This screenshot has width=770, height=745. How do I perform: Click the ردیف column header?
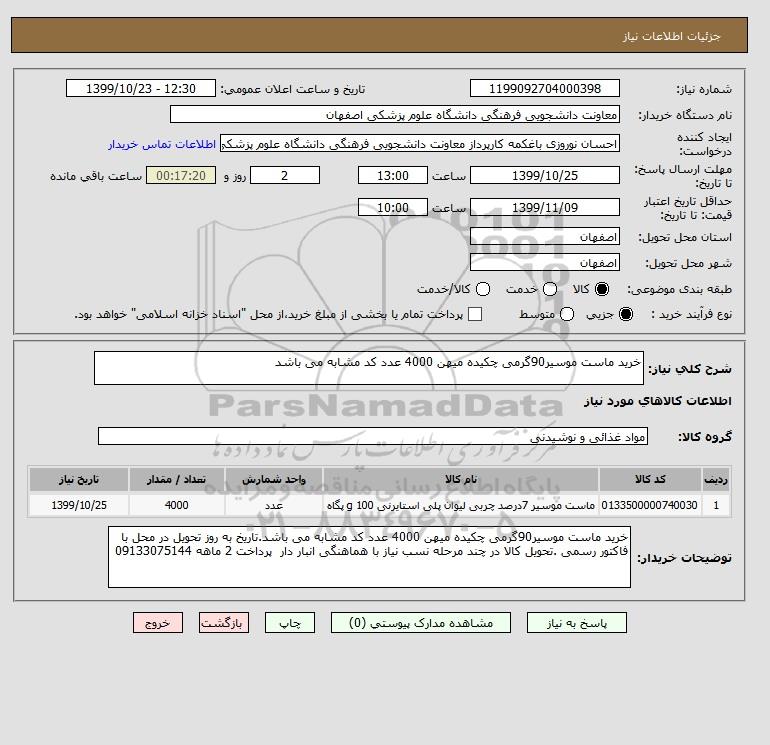click(x=716, y=479)
